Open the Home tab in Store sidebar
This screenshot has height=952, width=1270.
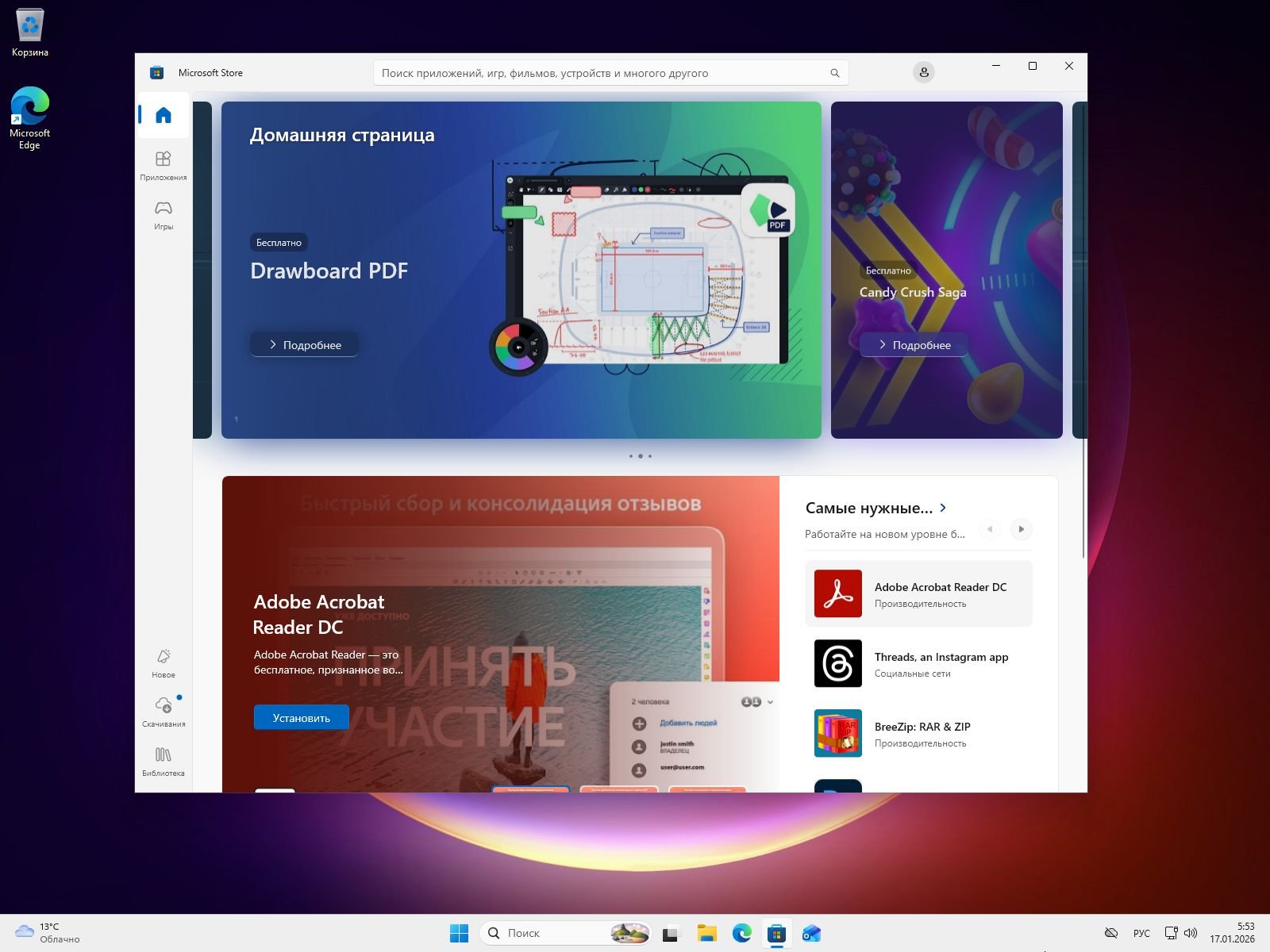(164, 116)
